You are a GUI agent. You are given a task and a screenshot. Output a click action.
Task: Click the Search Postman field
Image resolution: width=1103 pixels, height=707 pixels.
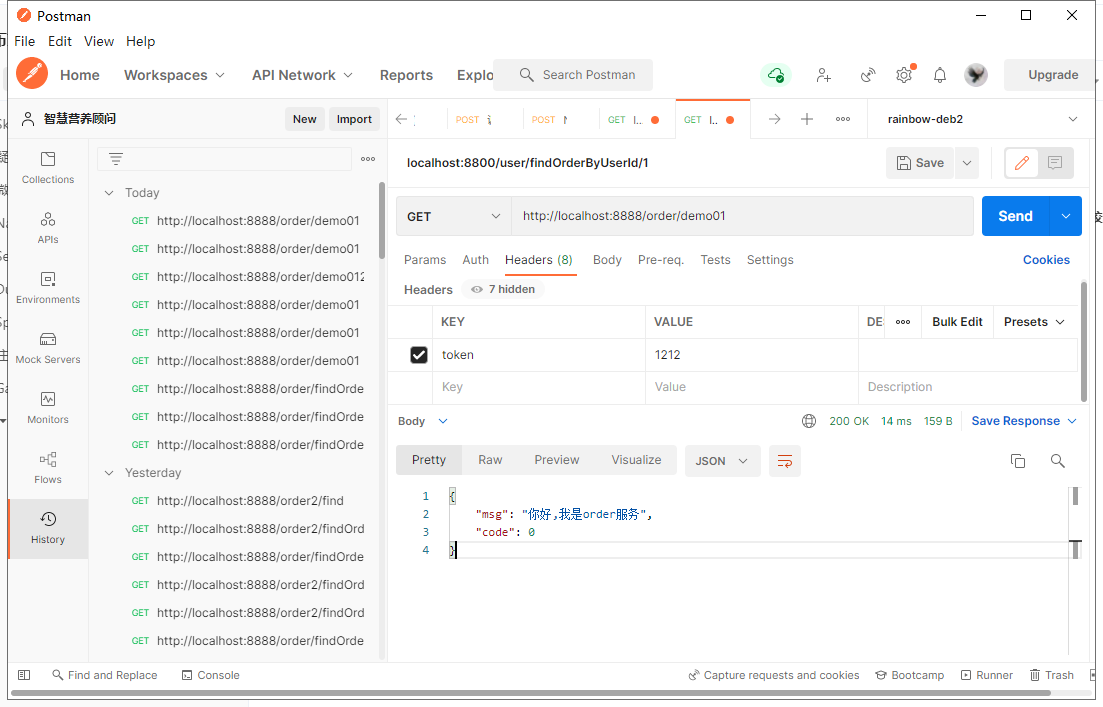point(573,75)
